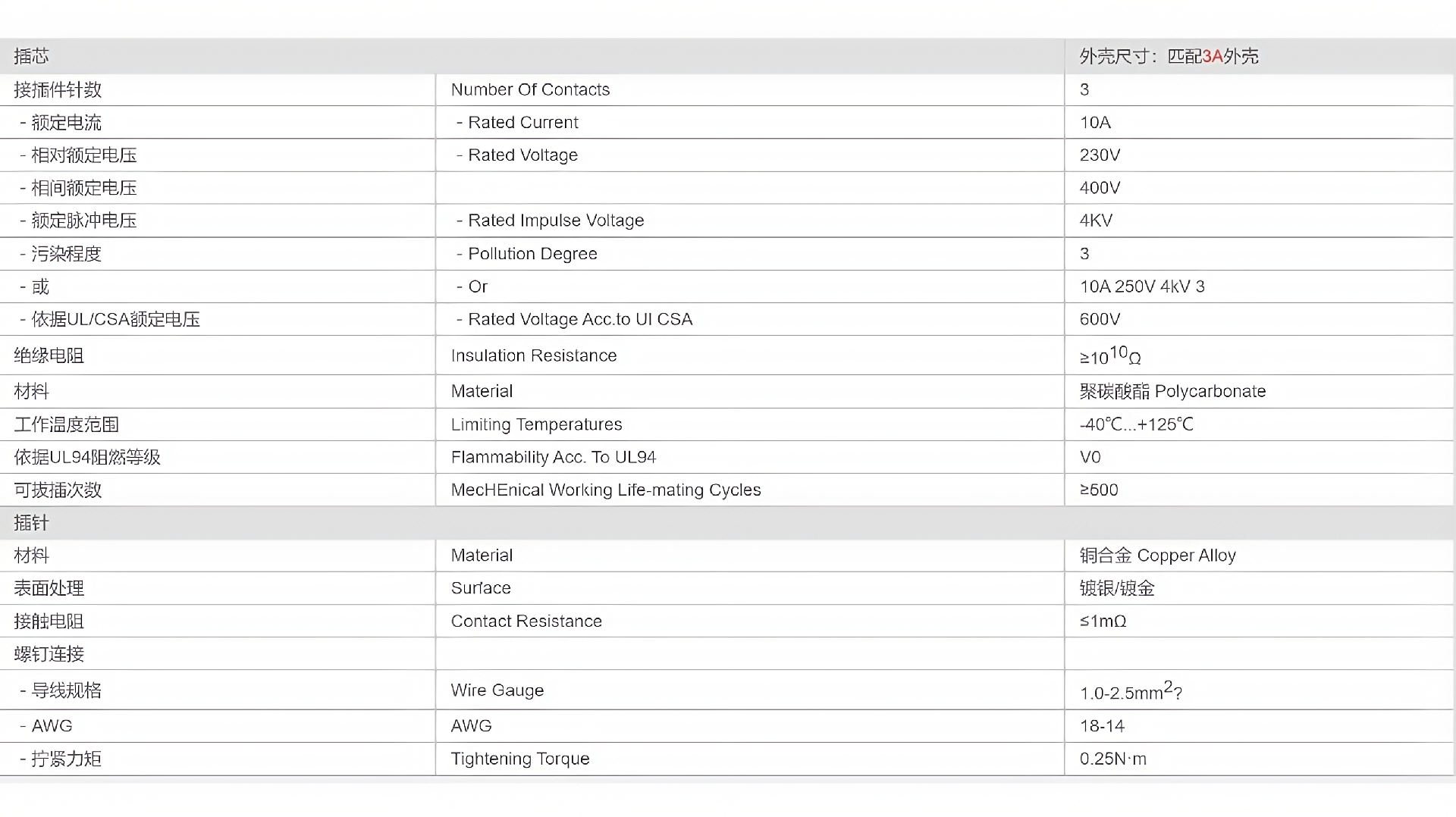Screen dimensions: 1456x817
Task: Select the 相对额定电压 label
Action: point(83,155)
